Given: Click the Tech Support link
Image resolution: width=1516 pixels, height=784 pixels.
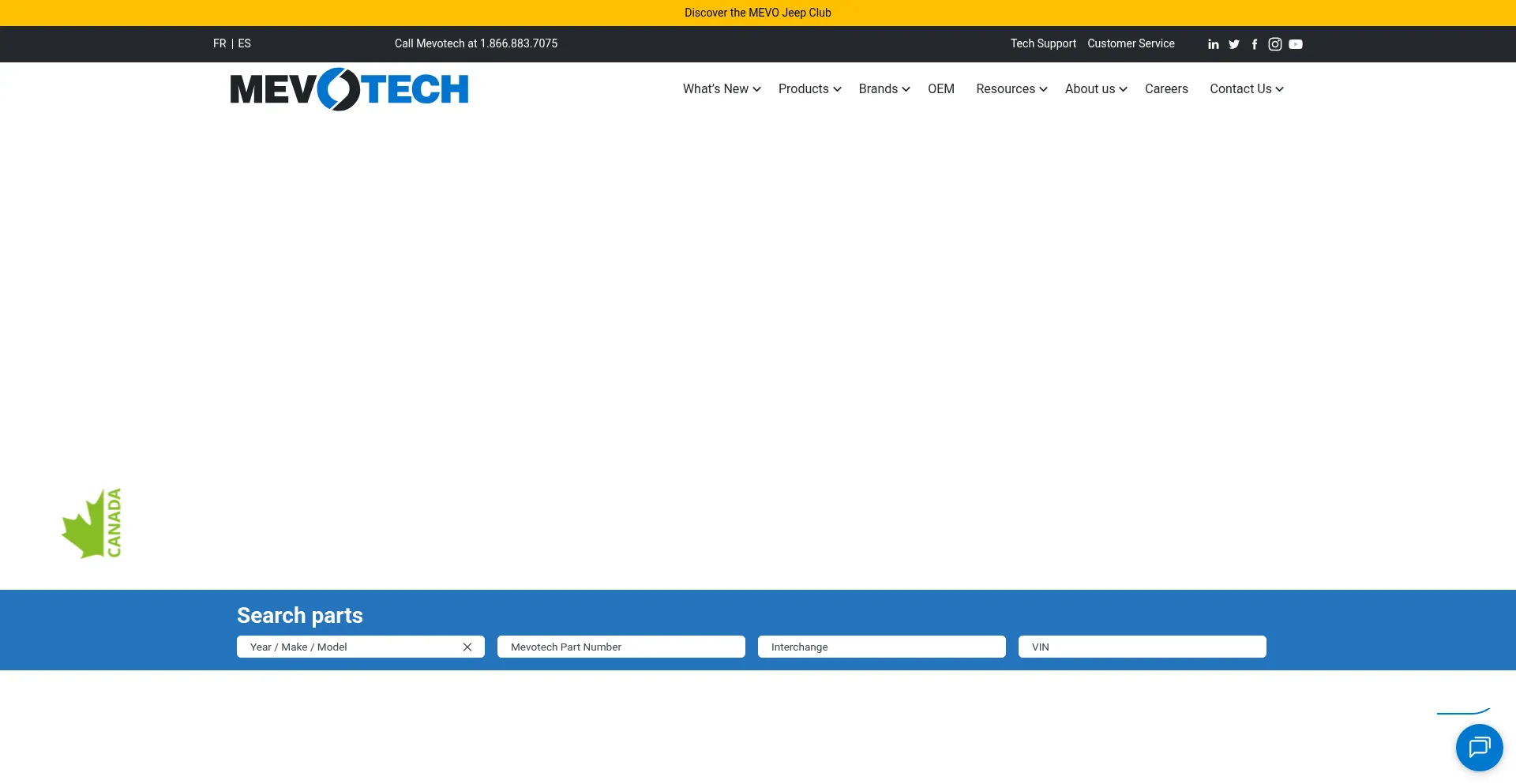Looking at the screenshot, I should coord(1042,43).
